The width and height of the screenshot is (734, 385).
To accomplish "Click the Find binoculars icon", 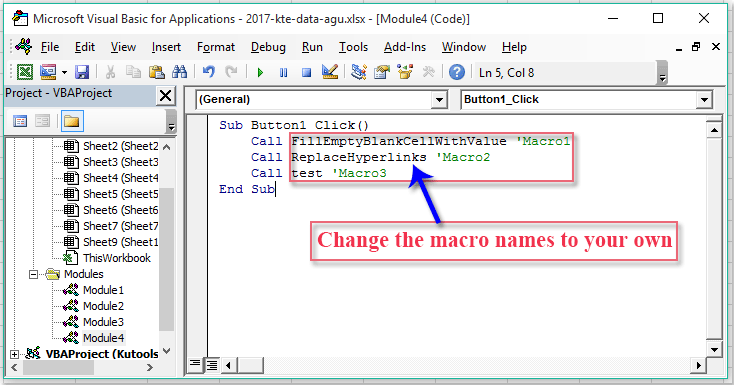I will (x=179, y=72).
